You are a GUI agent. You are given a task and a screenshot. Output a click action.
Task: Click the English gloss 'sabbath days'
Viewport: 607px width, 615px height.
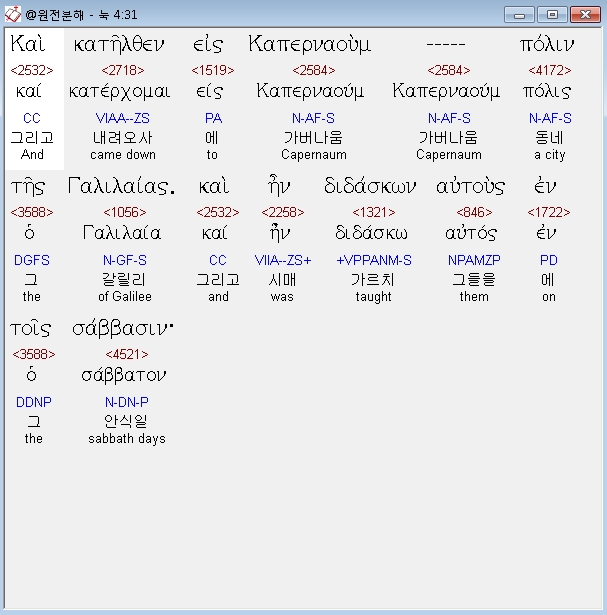(127, 439)
